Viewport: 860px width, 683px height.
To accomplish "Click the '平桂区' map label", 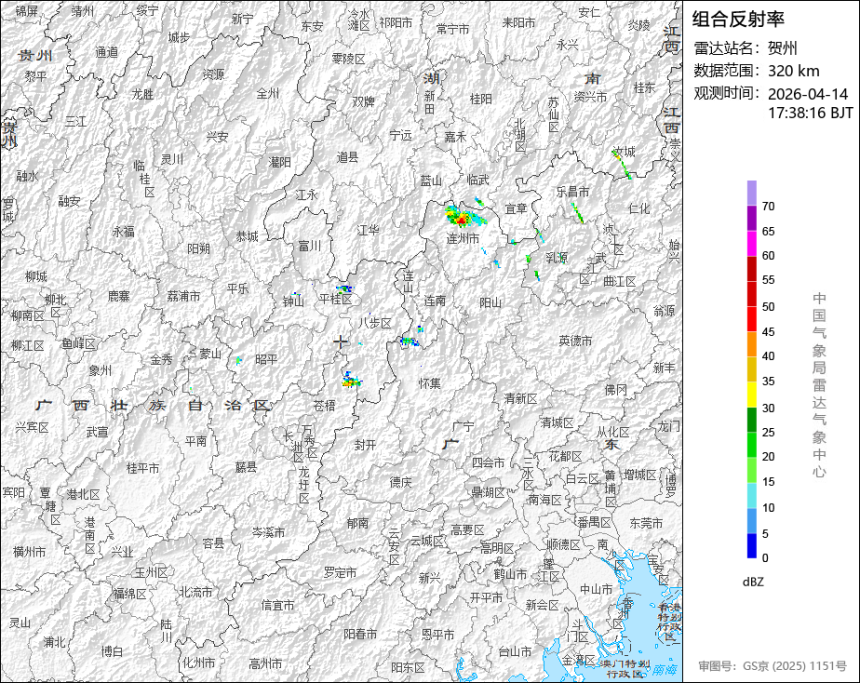I will point(335,299).
